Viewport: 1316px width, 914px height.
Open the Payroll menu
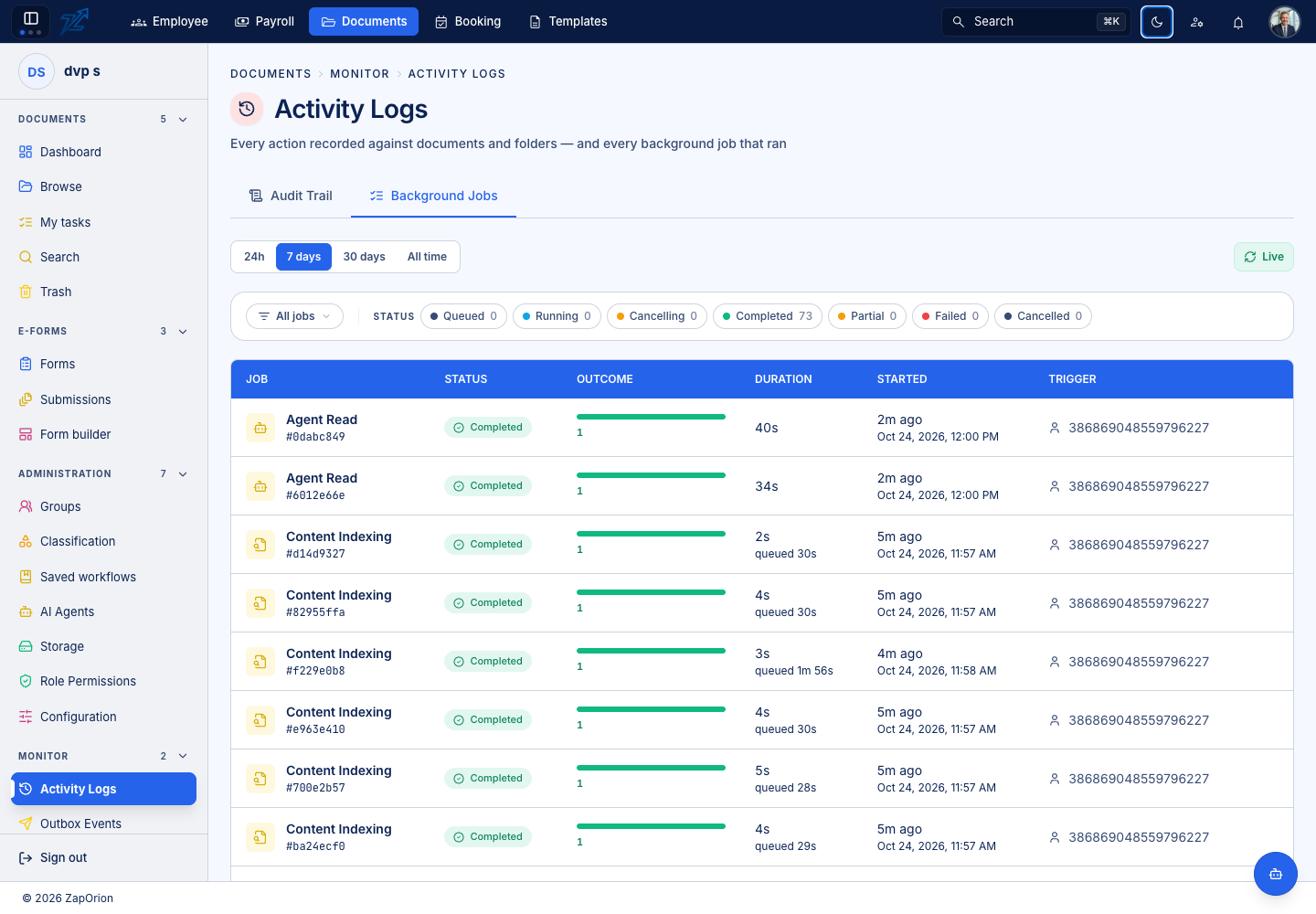point(265,21)
